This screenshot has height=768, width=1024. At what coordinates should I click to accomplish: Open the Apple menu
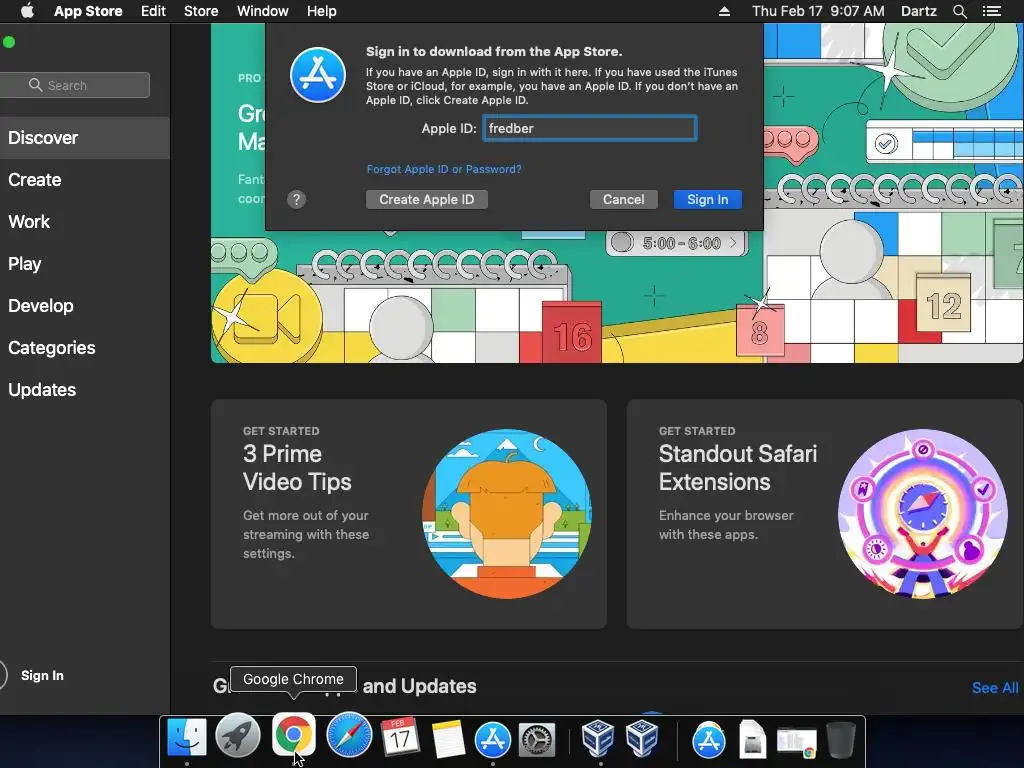[27, 11]
